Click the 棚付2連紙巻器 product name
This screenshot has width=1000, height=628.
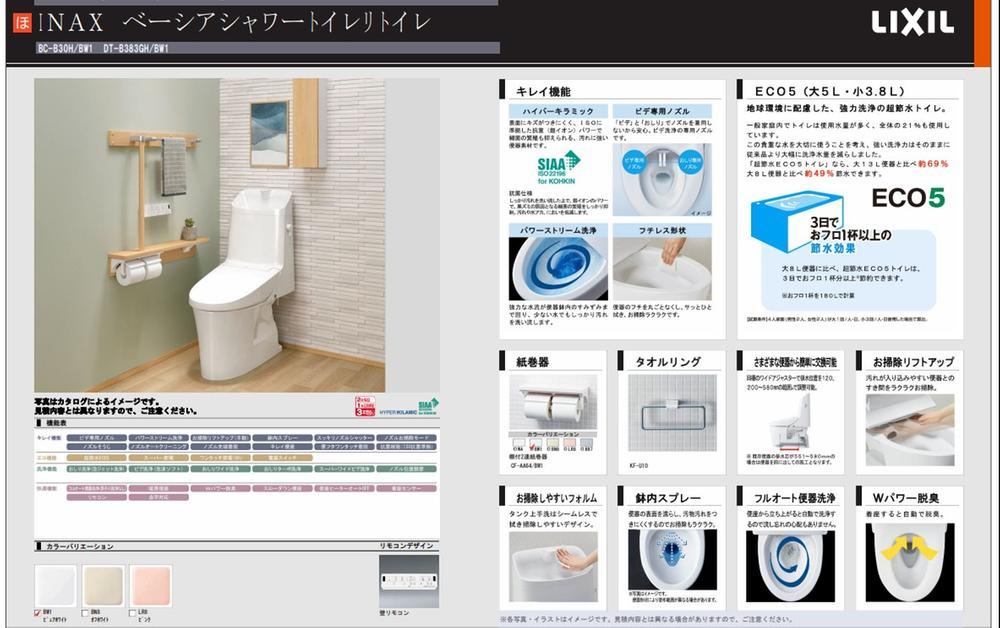tap(528, 457)
